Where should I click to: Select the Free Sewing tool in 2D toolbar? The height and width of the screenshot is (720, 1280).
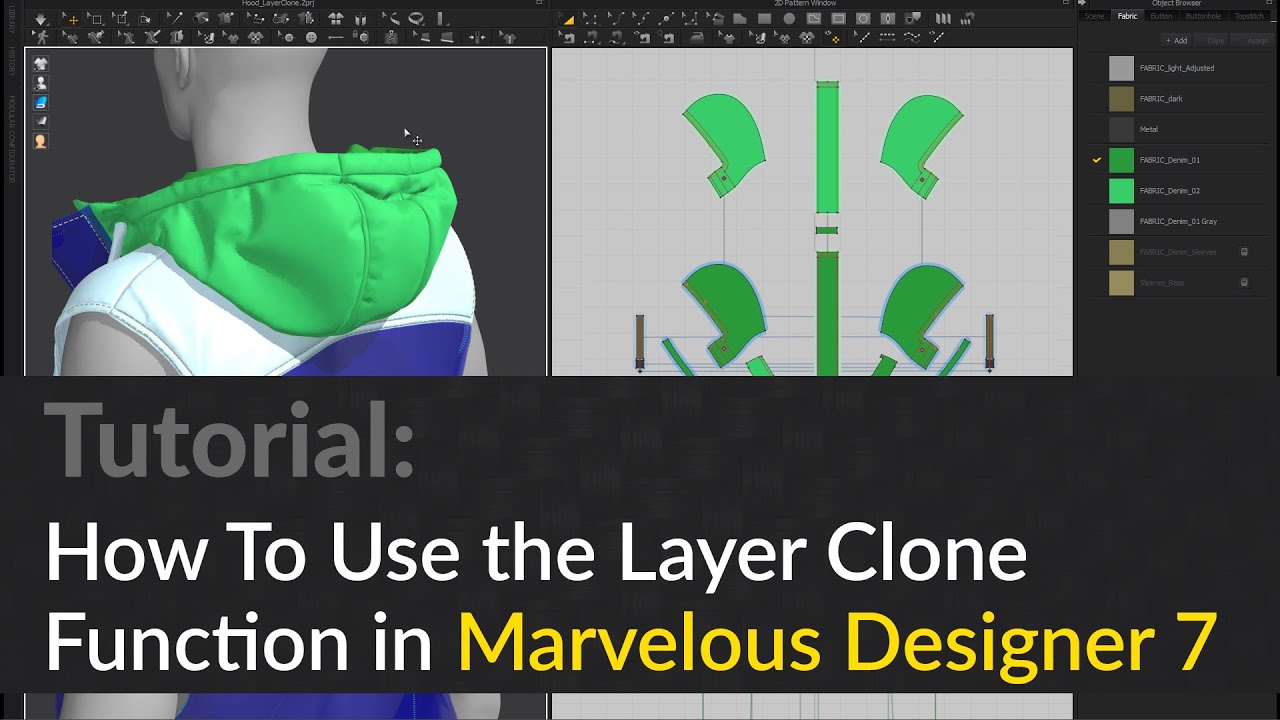(x=616, y=38)
